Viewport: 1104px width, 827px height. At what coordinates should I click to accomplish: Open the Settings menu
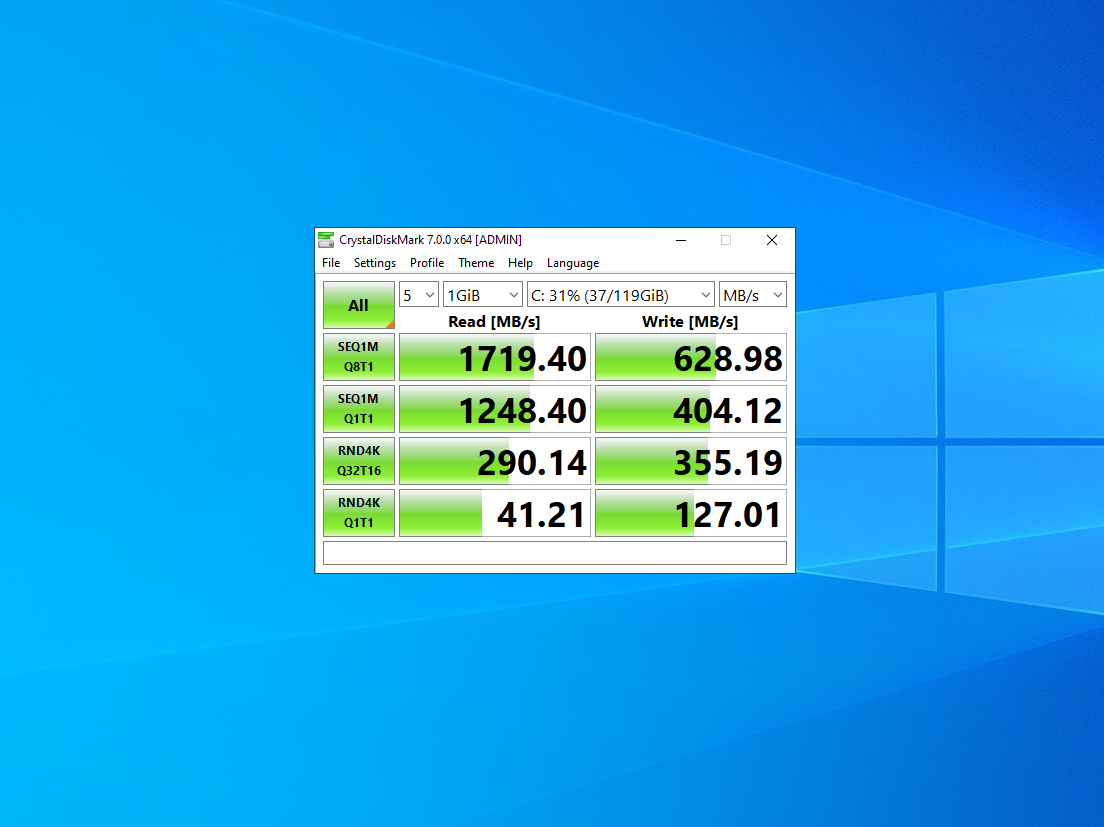tap(375, 263)
